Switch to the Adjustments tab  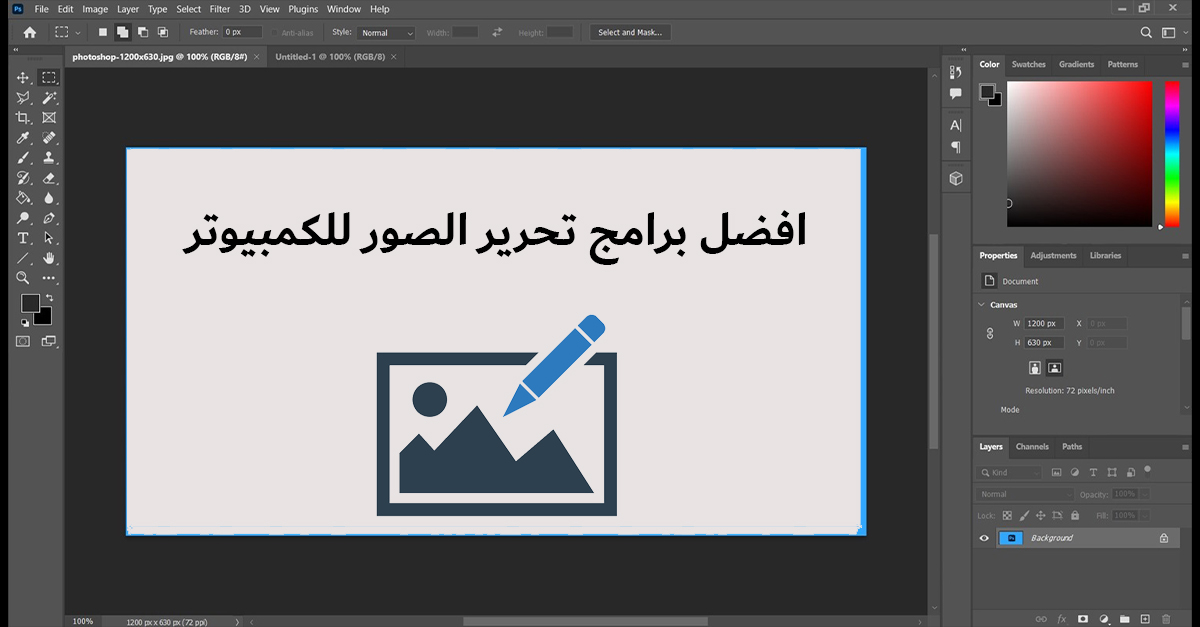click(1053, 256)
